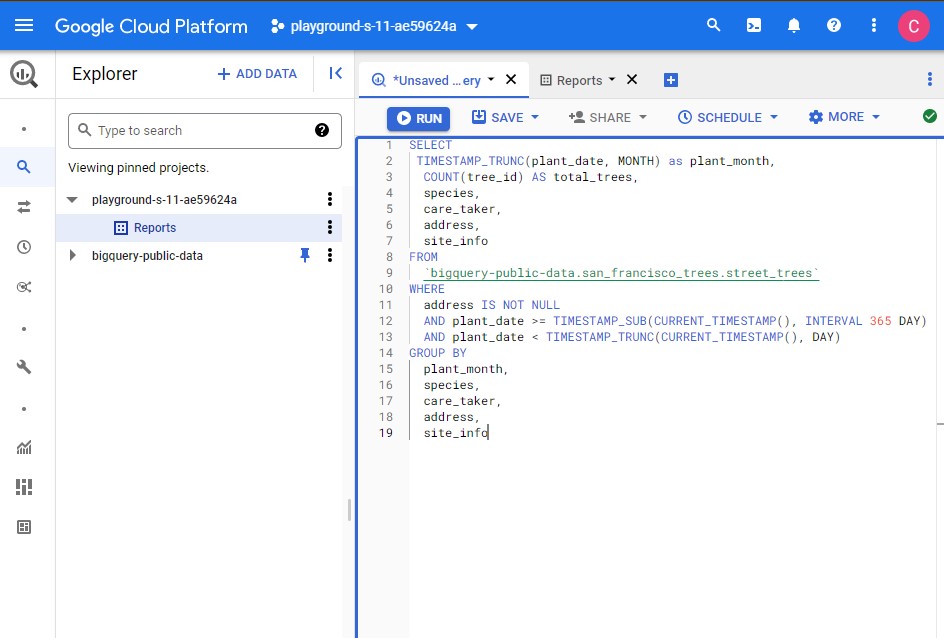This screenshot has height=638, width=944.
Task: Place cursor on SELECT line one
Action: pos(430,145)
